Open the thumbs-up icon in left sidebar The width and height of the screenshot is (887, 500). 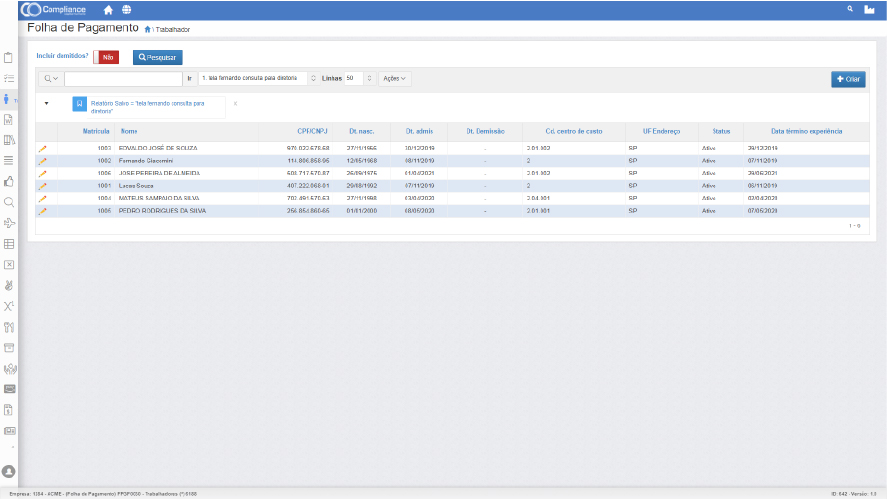click(9, 181)
